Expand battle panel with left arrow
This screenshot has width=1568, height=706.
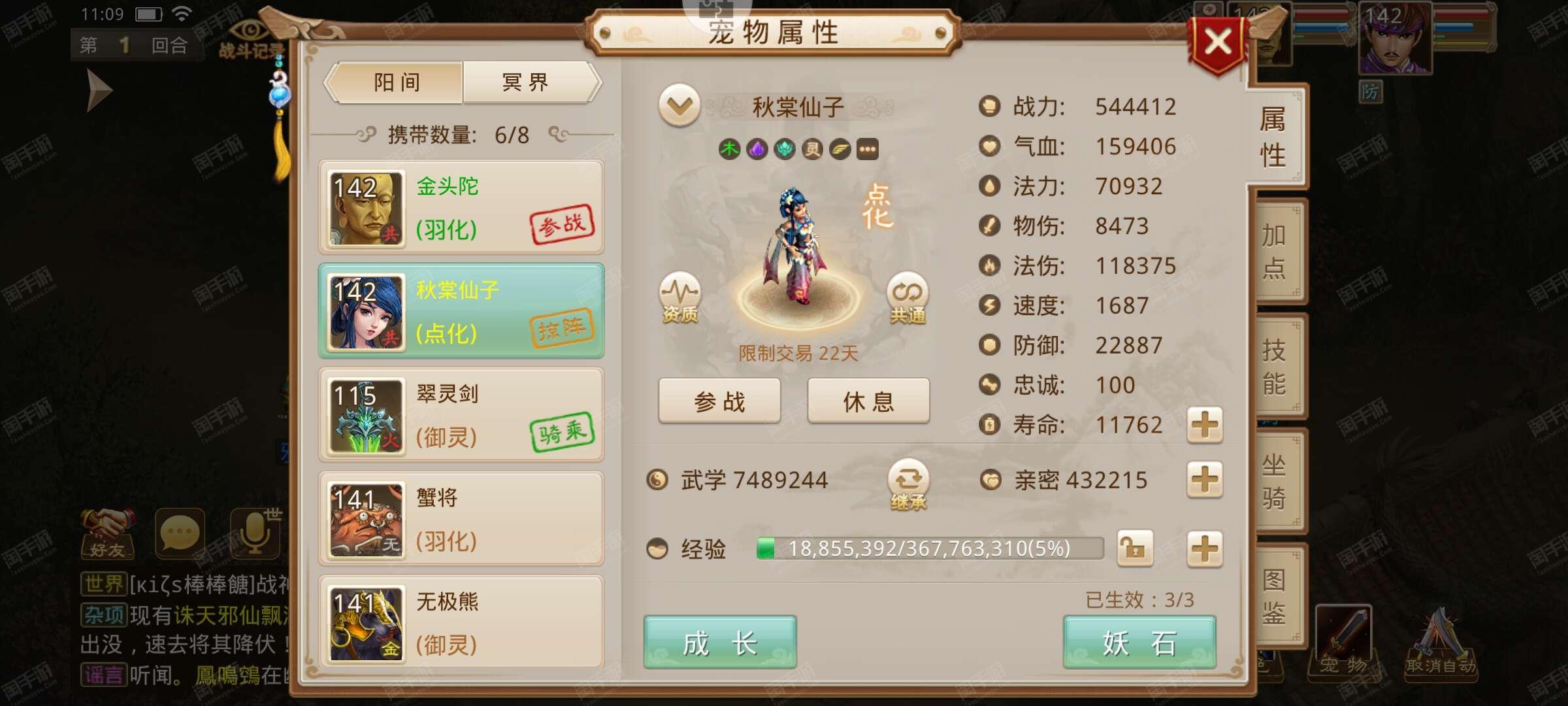click(x=99, y=90)
